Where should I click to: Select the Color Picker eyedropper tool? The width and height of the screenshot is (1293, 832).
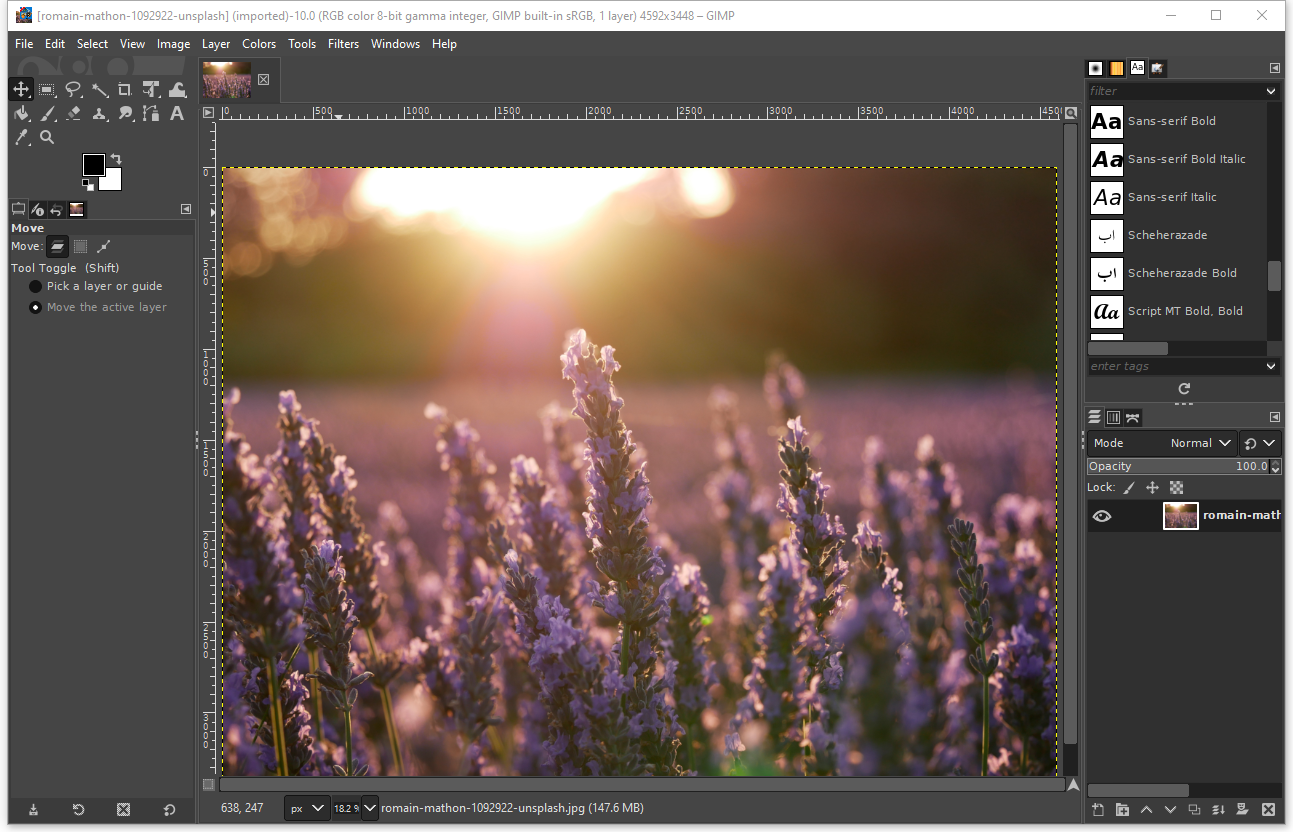point(22,138)
